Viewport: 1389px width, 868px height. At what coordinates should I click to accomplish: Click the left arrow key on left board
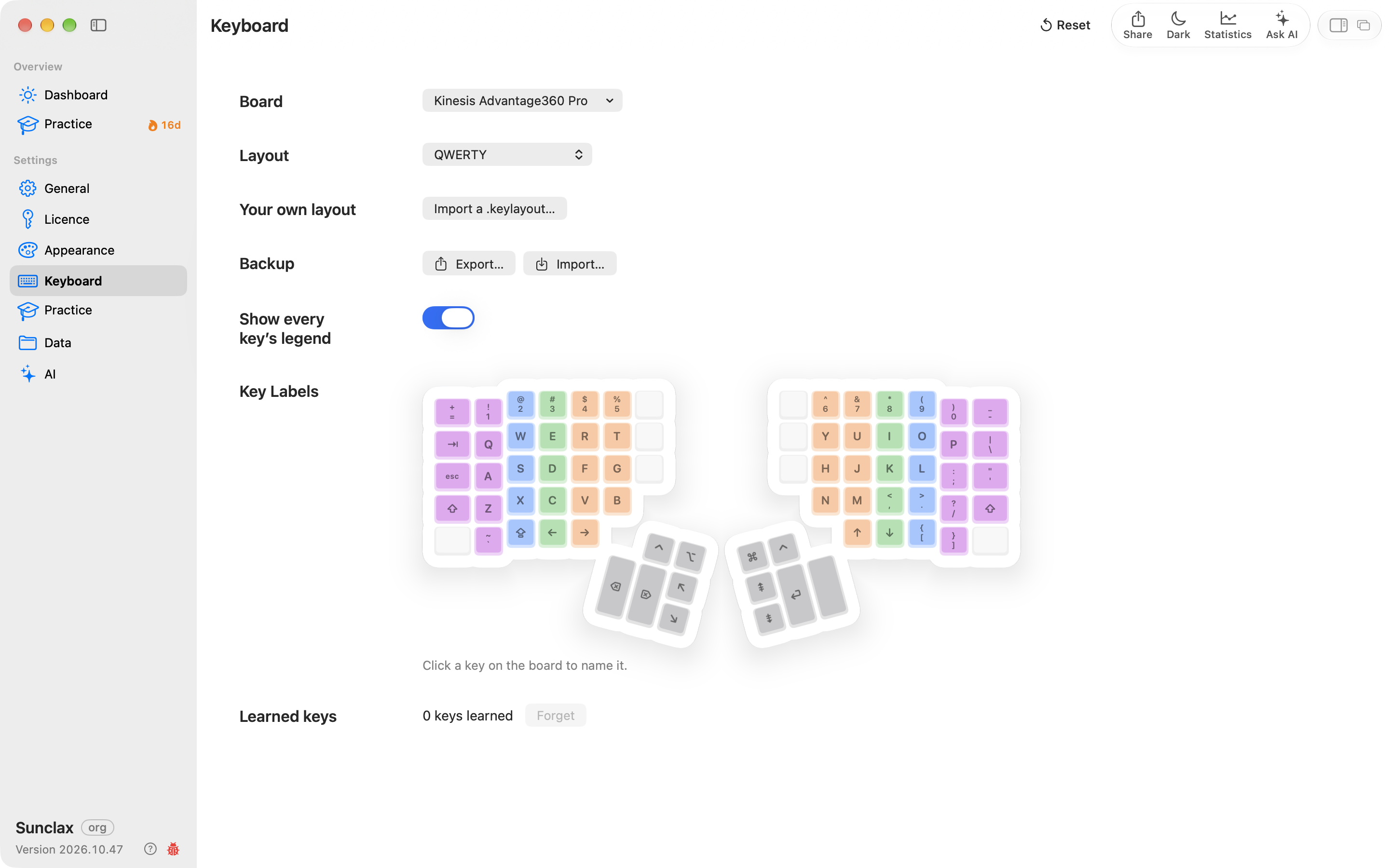point(552,532)
